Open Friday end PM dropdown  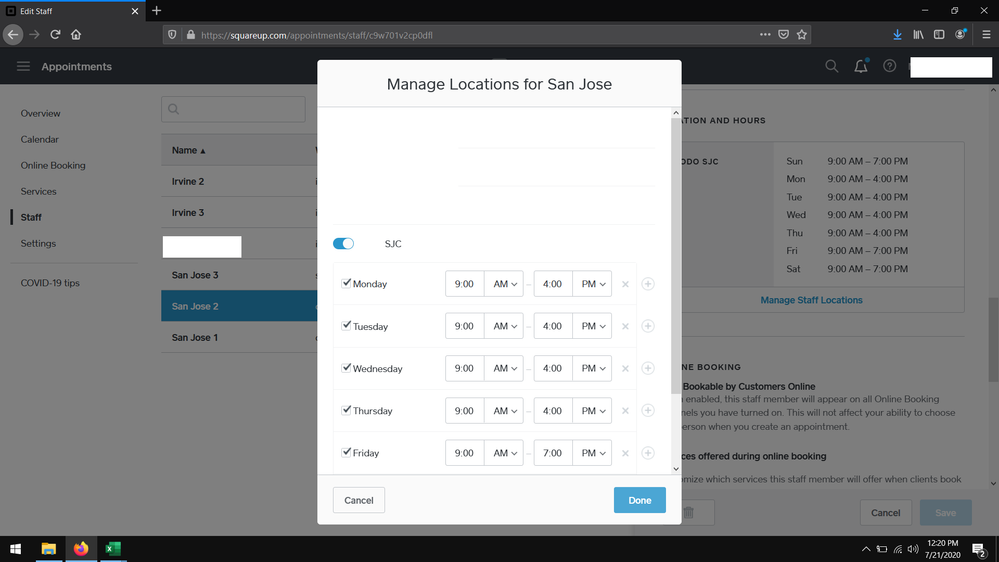click(592, 453)
